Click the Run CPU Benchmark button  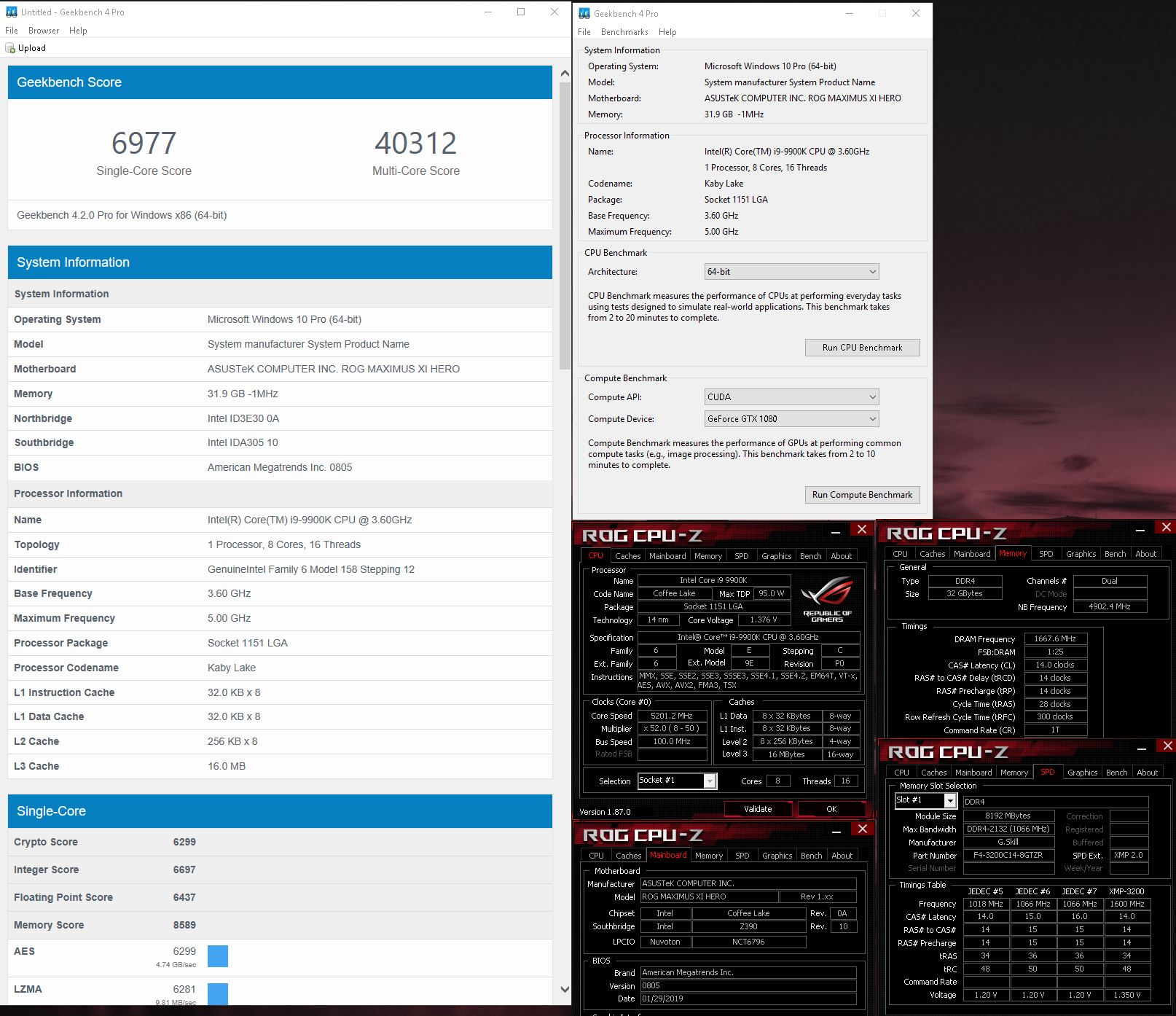tap(862, 348)
